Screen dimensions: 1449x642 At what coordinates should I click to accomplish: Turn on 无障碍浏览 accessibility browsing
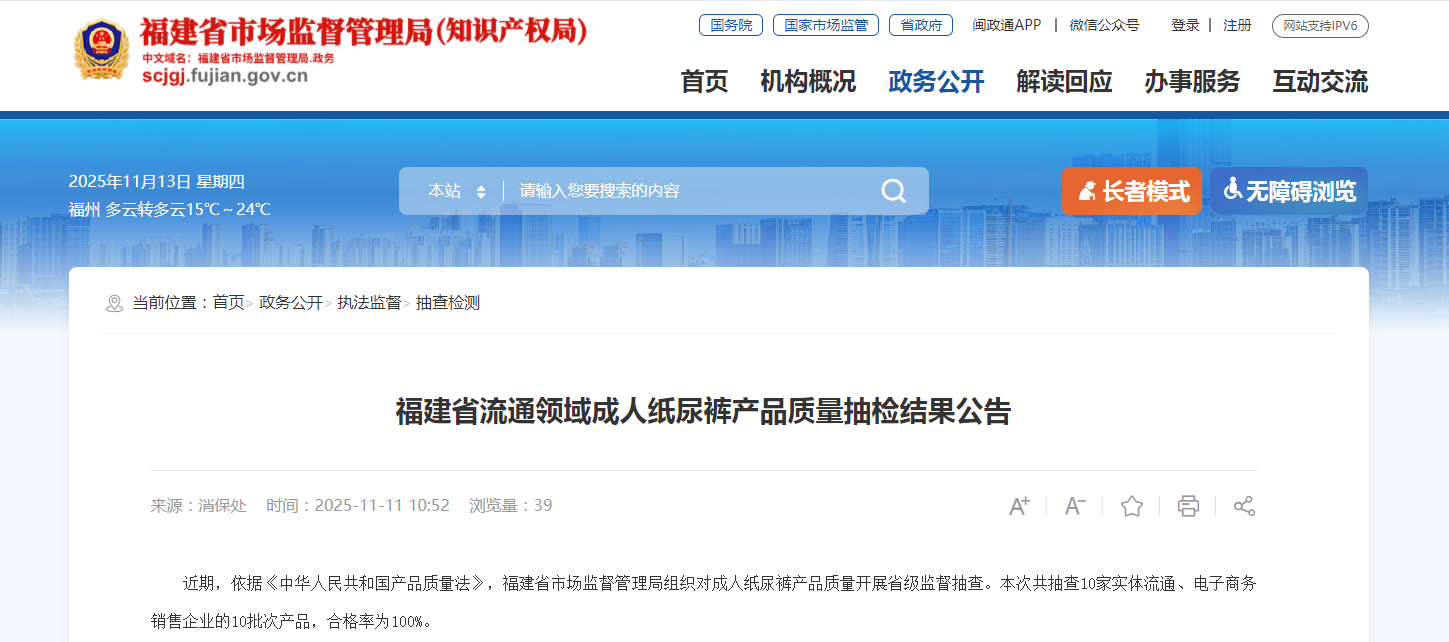1289,191
